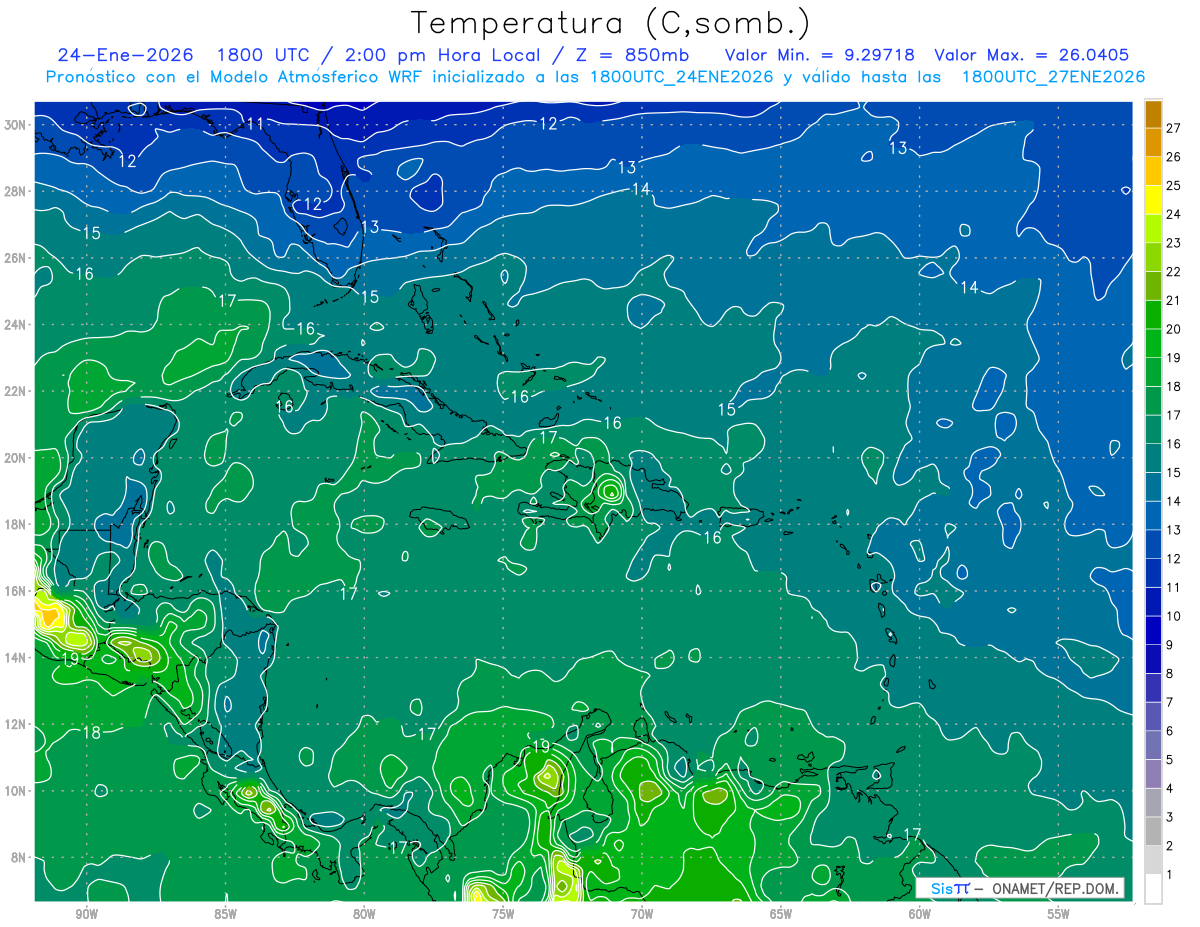Click color scale label "27"
Viewport: 1200px width, 927px height.
[x=1174, y=128]
